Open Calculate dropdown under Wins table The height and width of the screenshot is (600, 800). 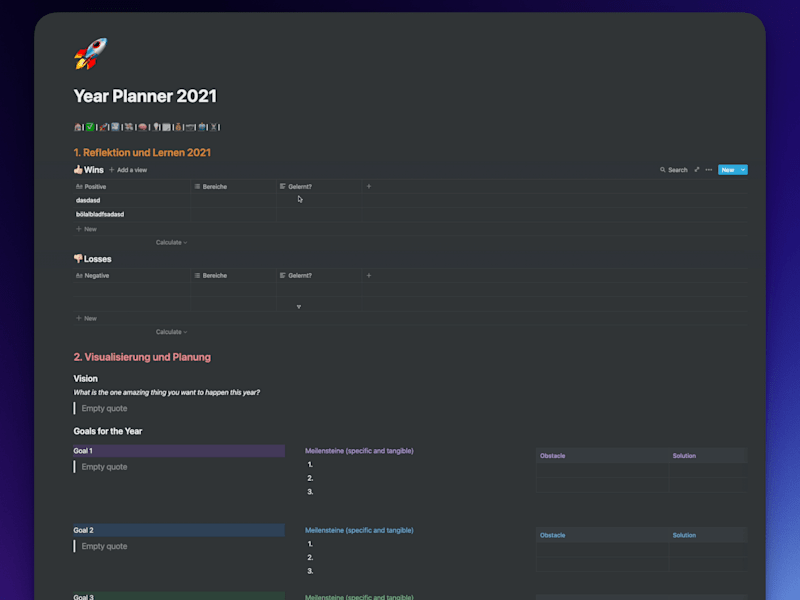[171, 242]
